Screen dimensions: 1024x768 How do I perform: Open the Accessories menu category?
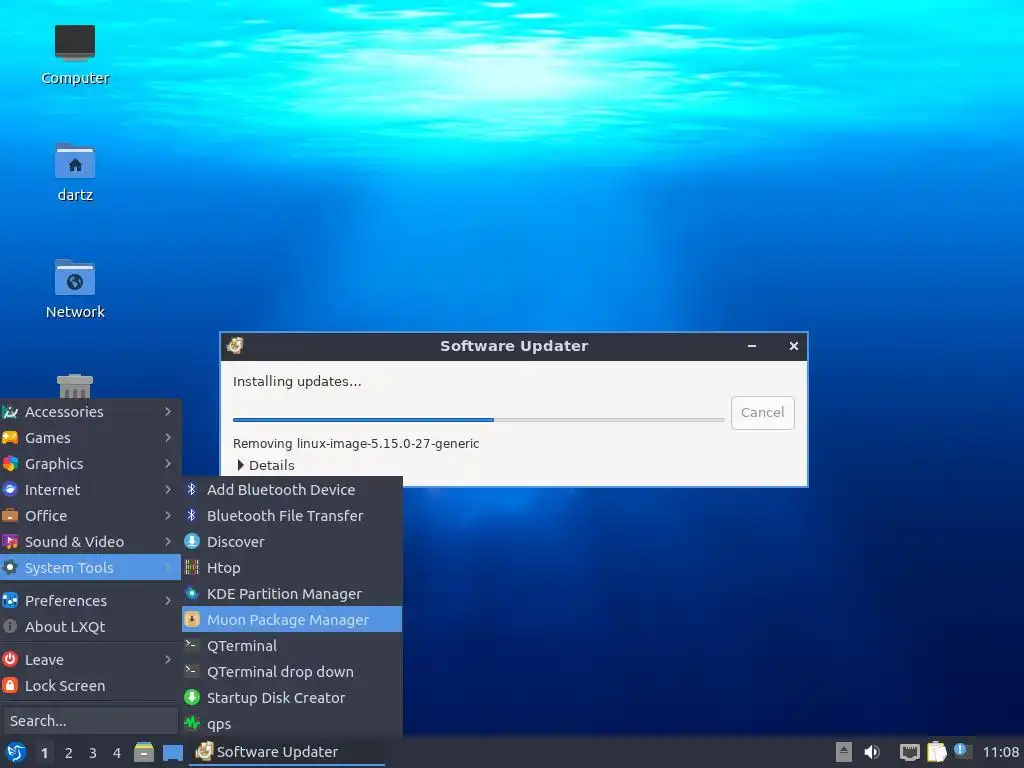(x=90, y=411)
